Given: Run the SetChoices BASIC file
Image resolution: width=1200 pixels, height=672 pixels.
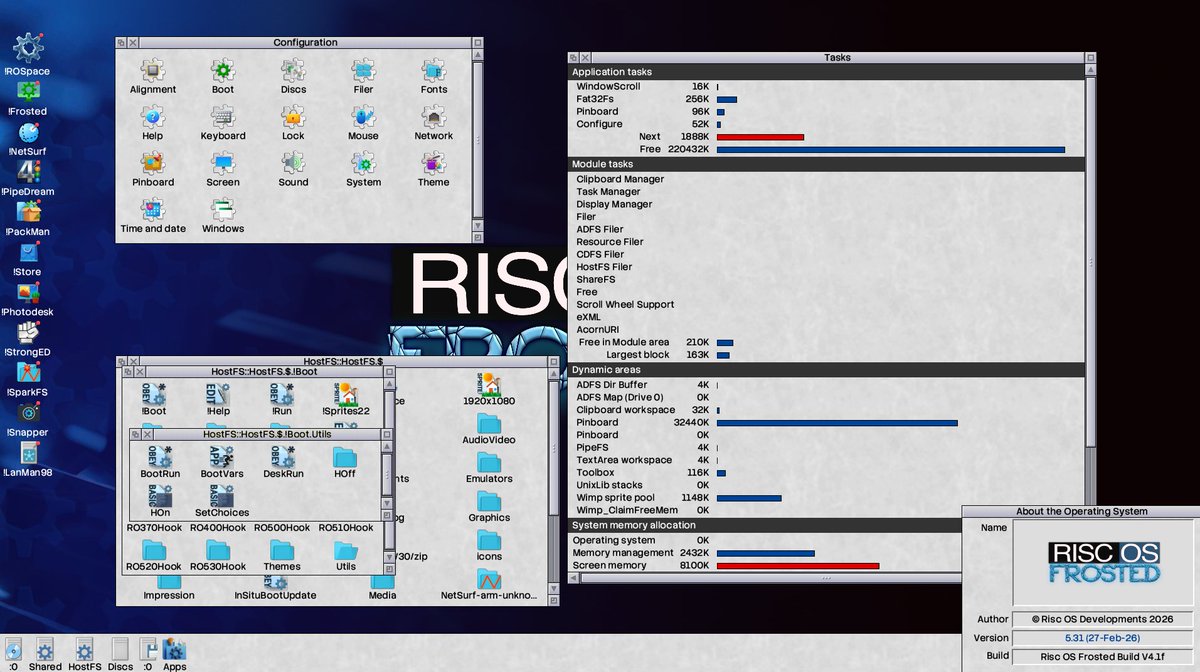Looking at the screenshot, I should [222, 497].
